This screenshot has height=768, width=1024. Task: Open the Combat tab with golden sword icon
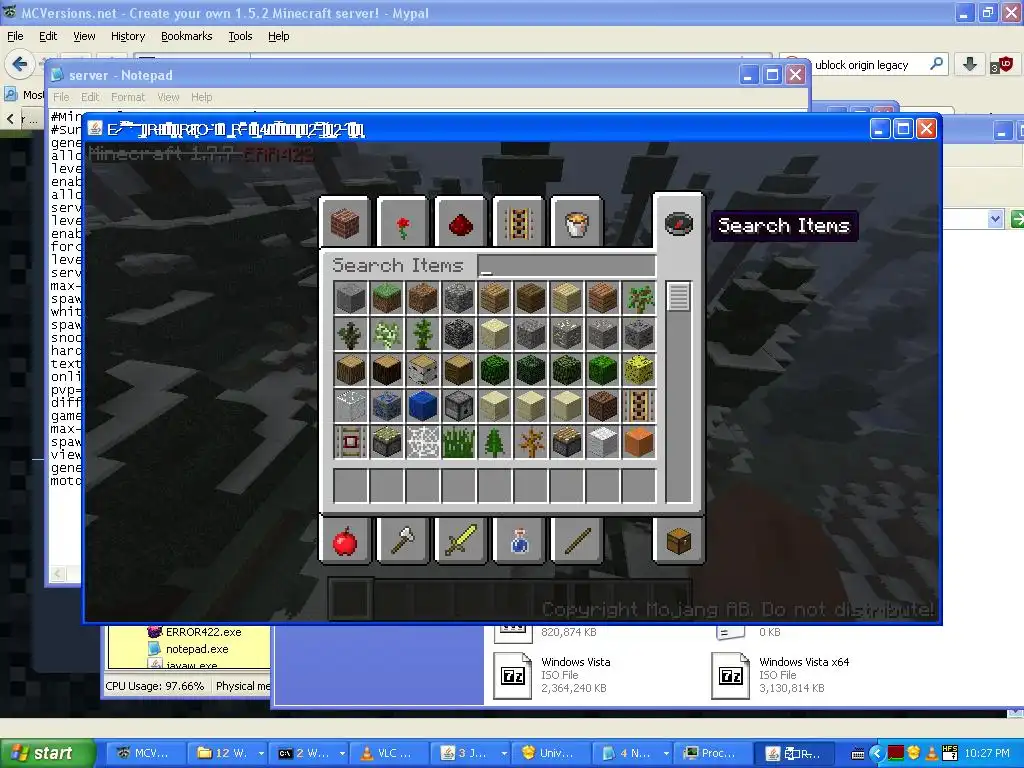(460, 540)
